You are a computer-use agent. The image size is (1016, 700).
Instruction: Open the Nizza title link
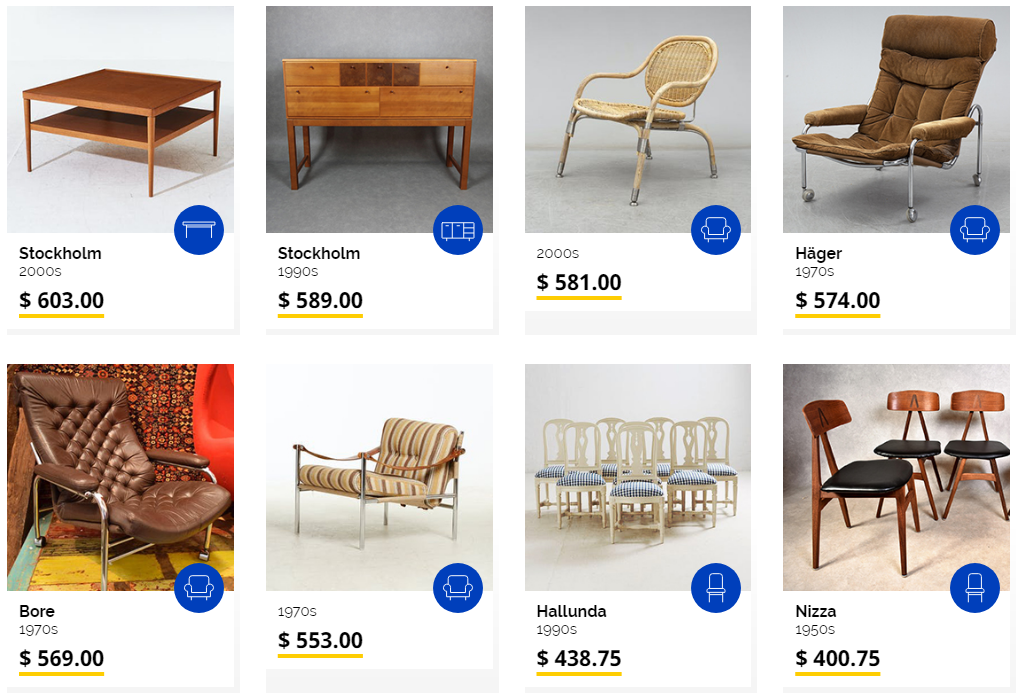coord(816,611)
